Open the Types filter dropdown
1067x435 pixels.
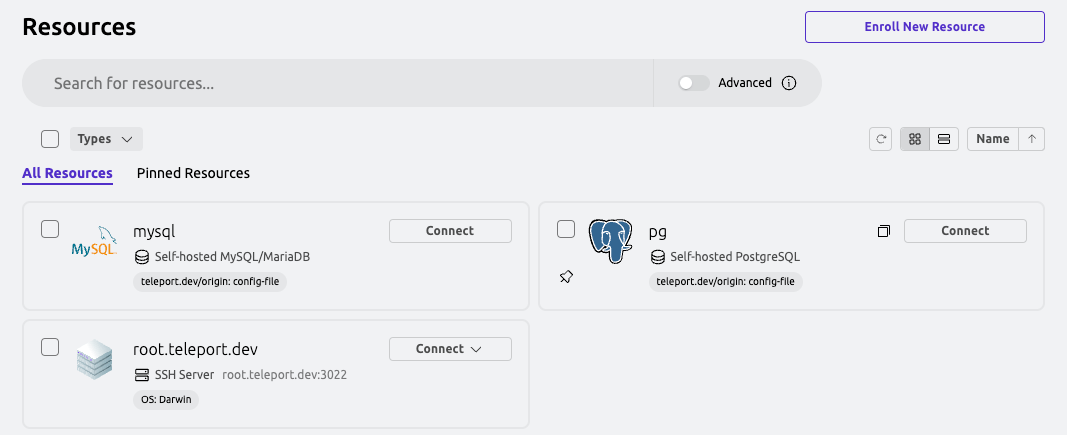(106, 139)
